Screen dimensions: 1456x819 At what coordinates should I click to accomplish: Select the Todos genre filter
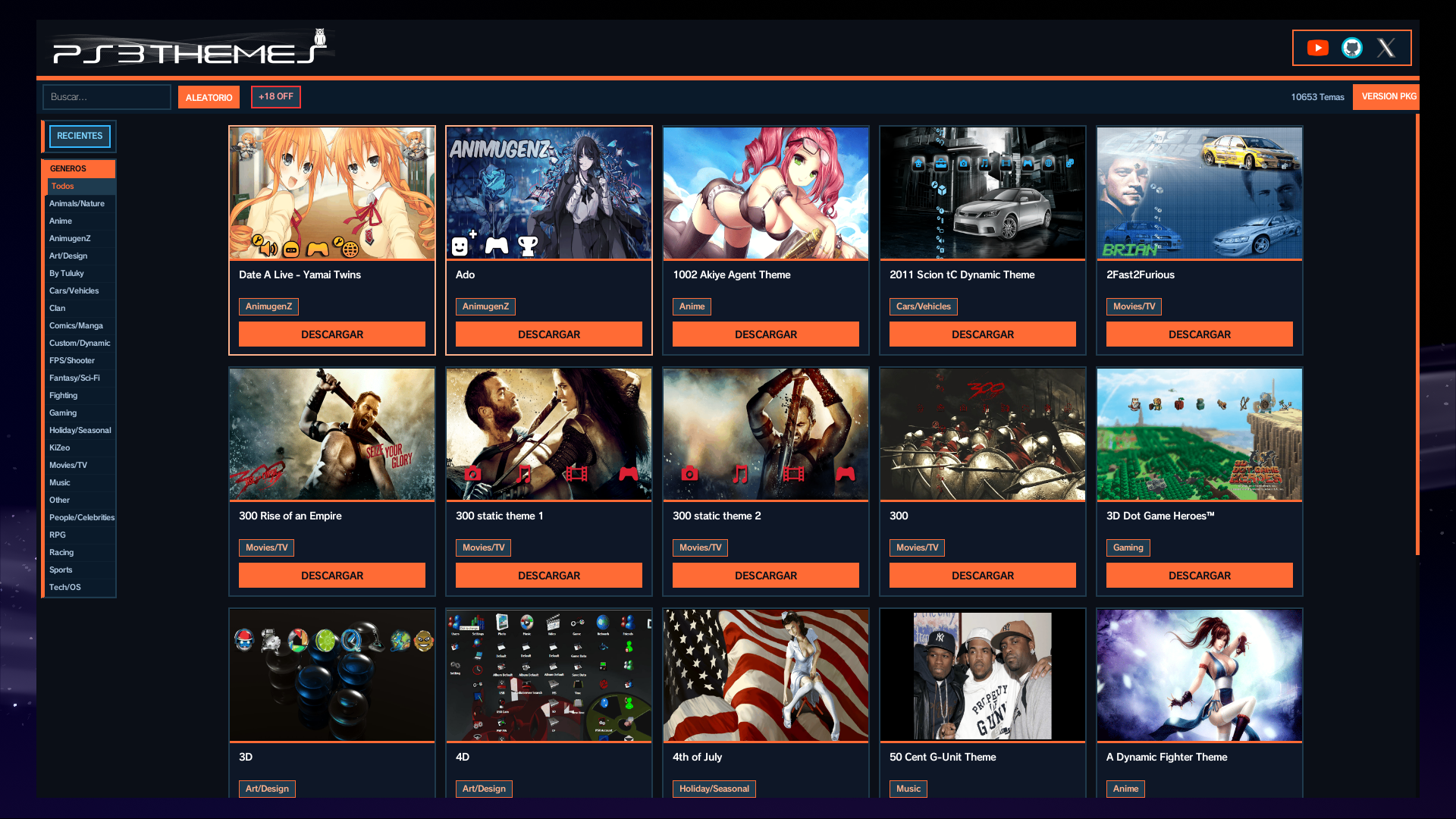[x=81, y=187]
